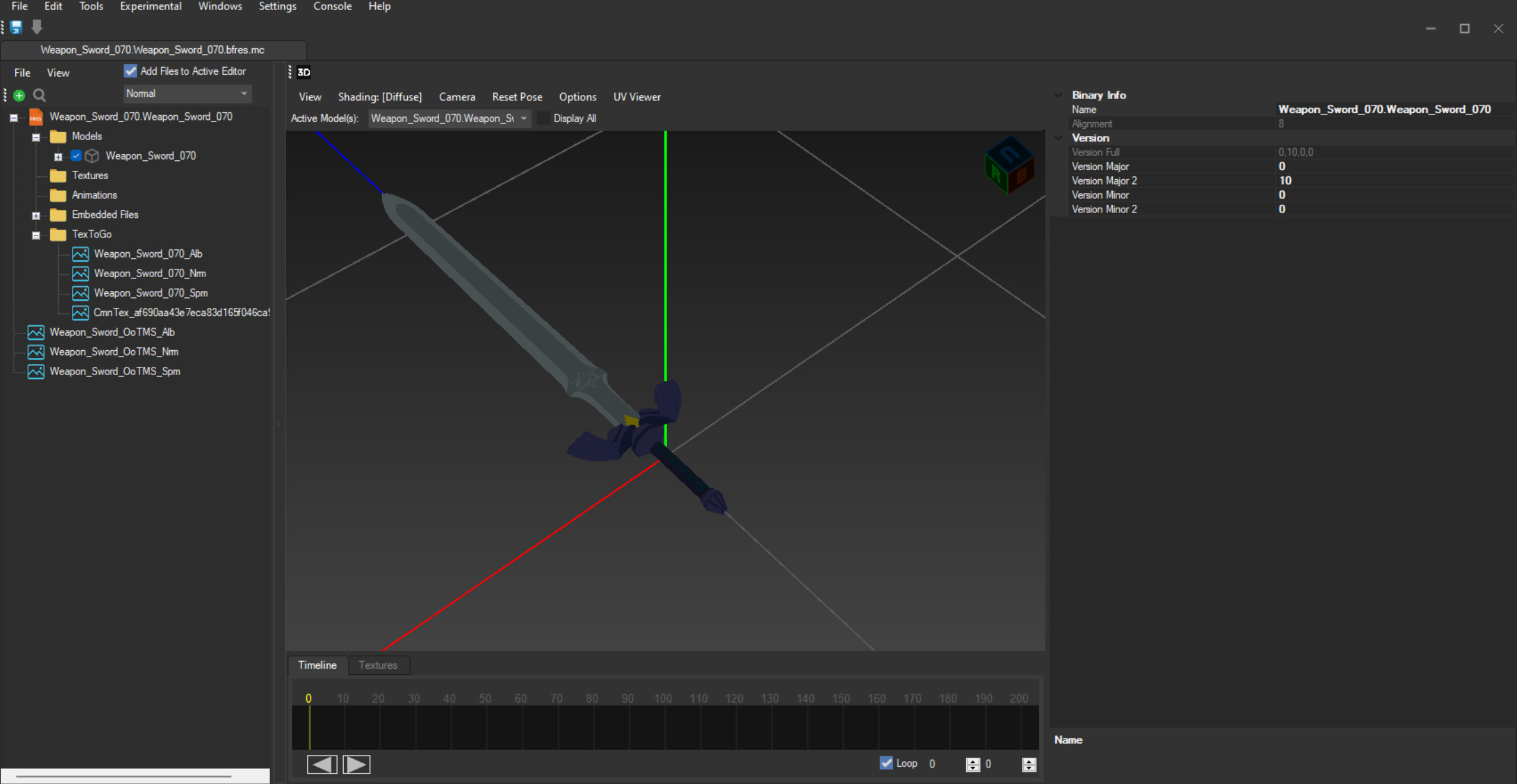Select the Weapon_Sword_070_Alb texture
1517x784 pixels.
pyautogui.click(x=148, y=253)
